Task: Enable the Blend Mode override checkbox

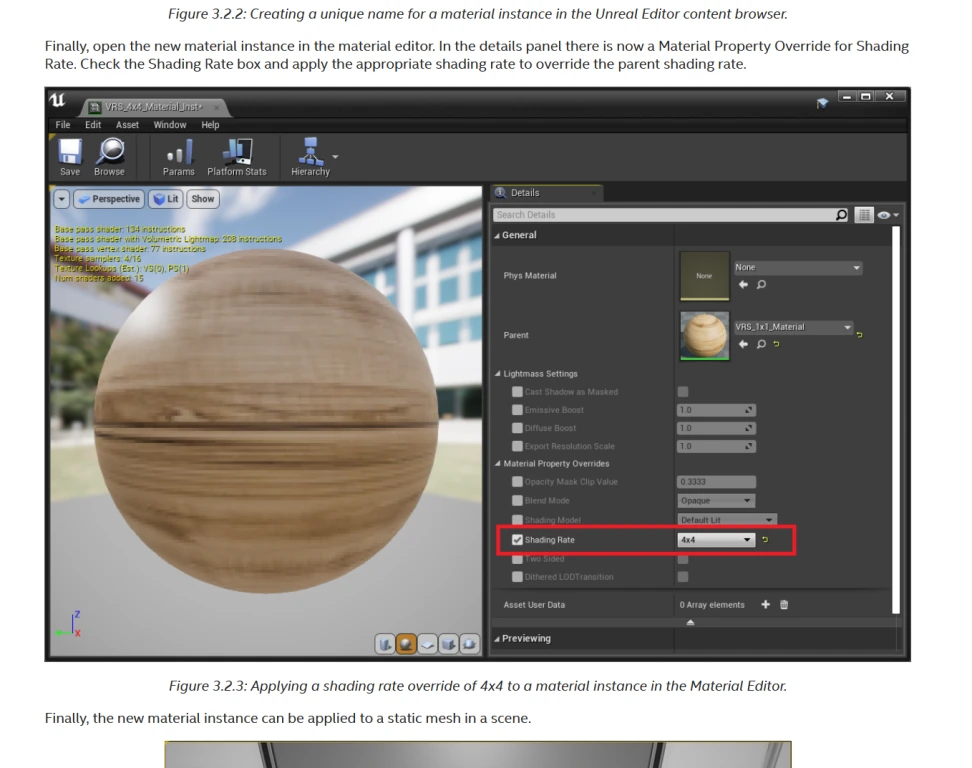Action: click(517, 501)
